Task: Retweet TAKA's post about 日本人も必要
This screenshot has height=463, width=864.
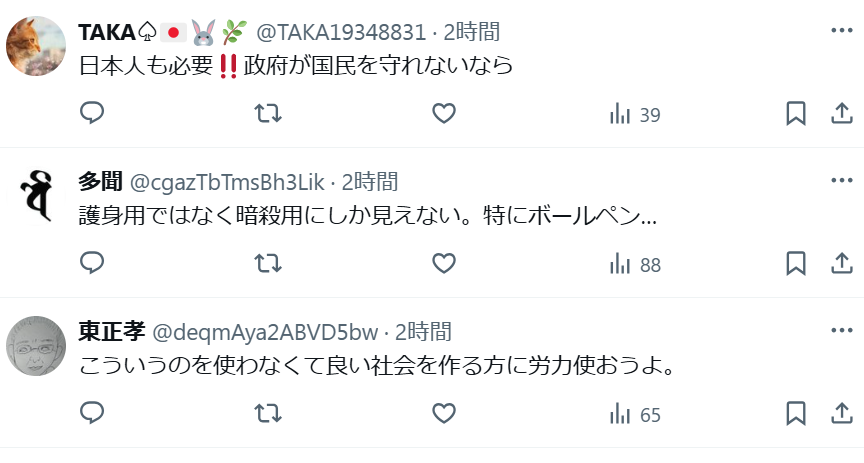Action: (268, 114)
